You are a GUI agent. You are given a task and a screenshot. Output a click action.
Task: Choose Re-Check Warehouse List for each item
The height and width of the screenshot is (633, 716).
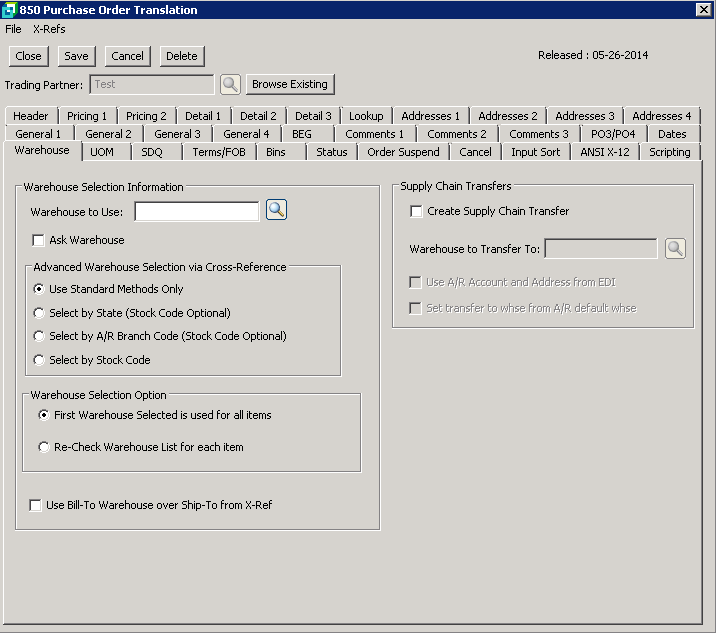tap(44, 447)
